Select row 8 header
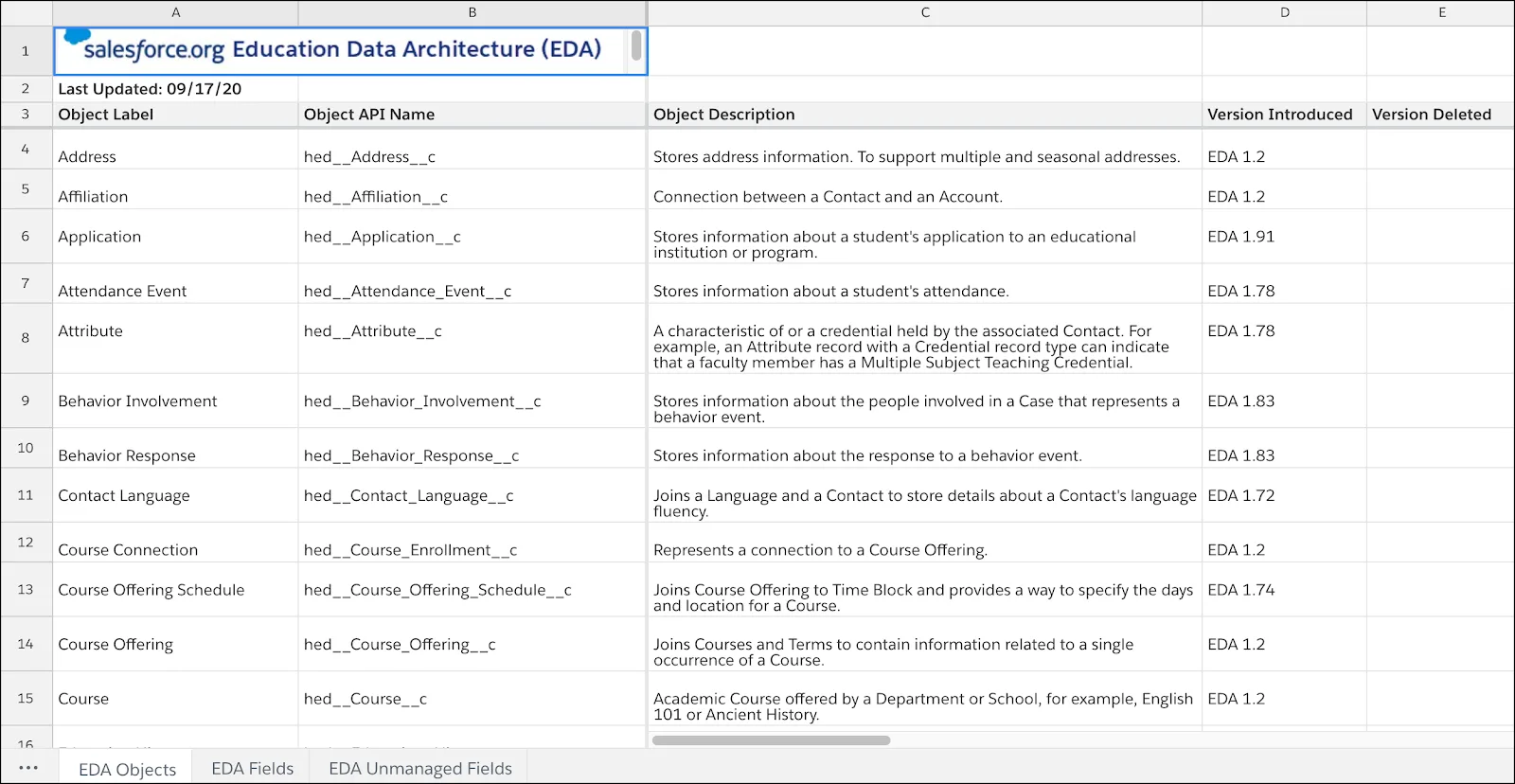Screen dimensions: 1515x784 tap(26, 338)
